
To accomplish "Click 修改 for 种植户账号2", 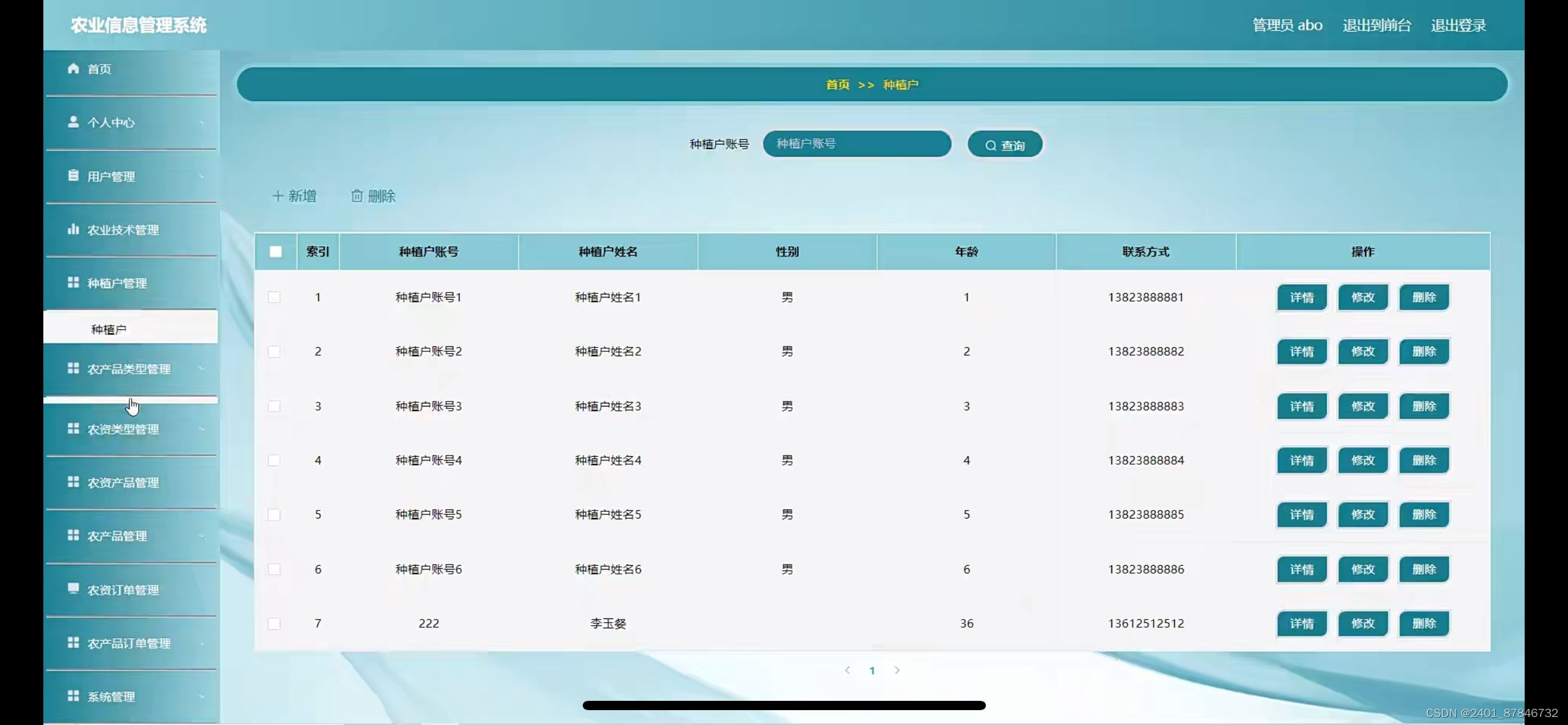I will tap(1362, 351).
